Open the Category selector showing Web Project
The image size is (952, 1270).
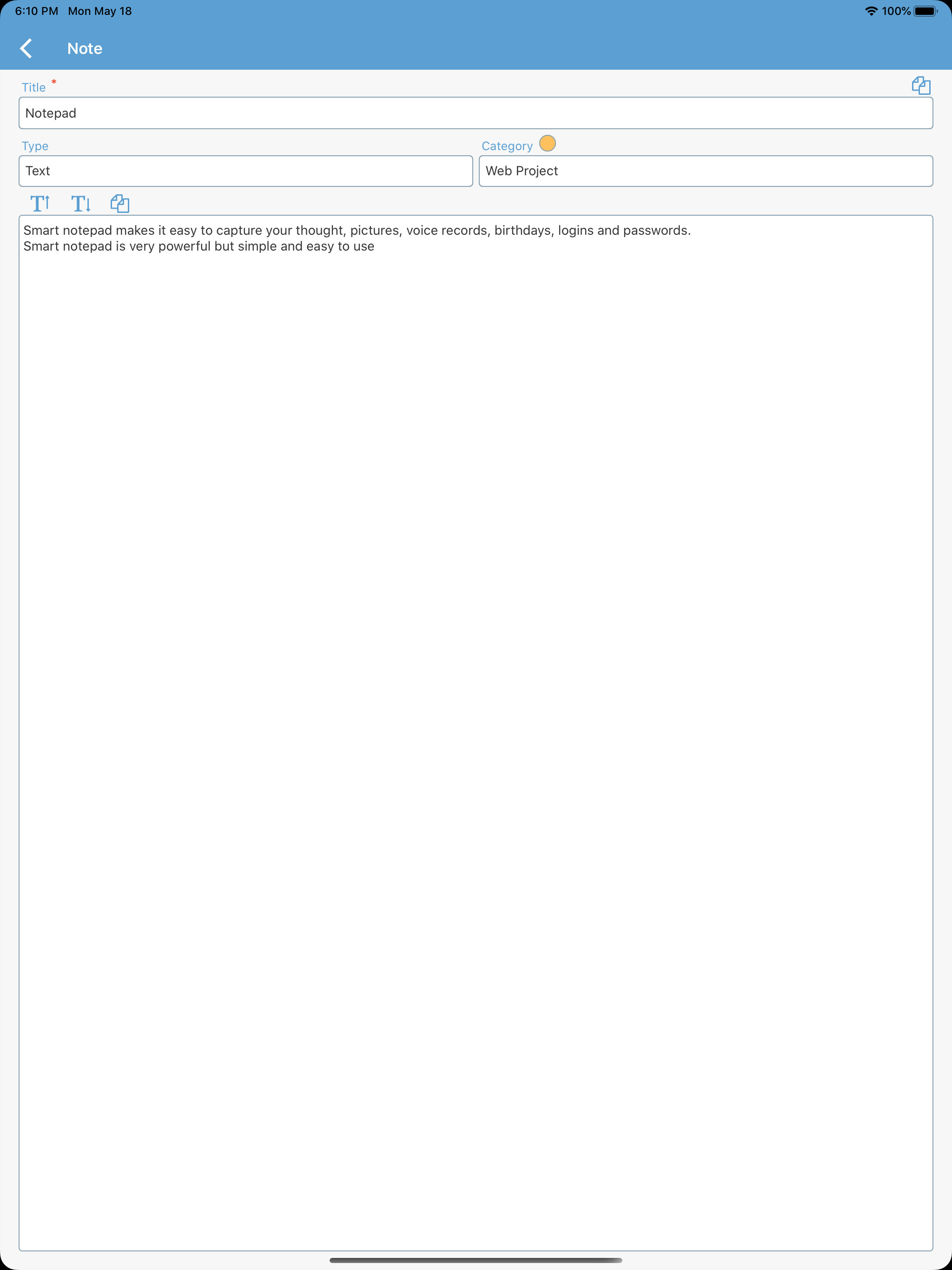point(706,171)
